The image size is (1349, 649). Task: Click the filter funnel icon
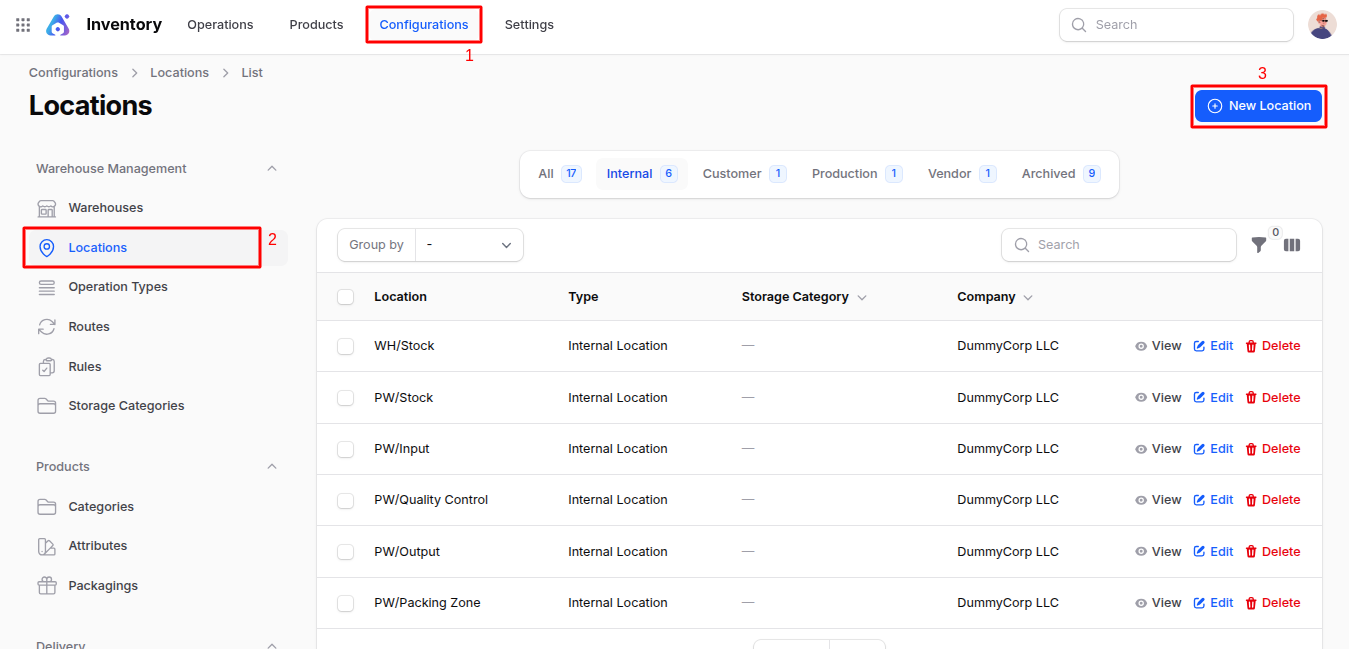pos(1259,245)
